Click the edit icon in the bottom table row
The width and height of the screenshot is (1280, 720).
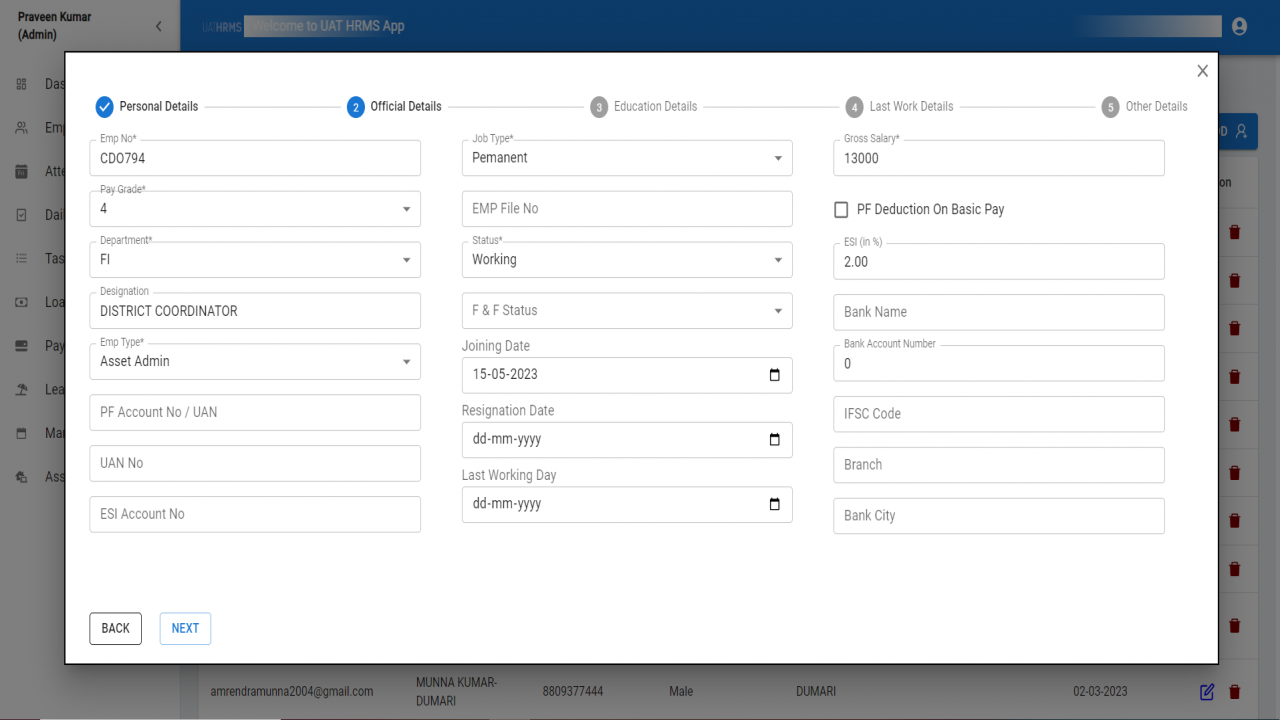click(1207, 692)
